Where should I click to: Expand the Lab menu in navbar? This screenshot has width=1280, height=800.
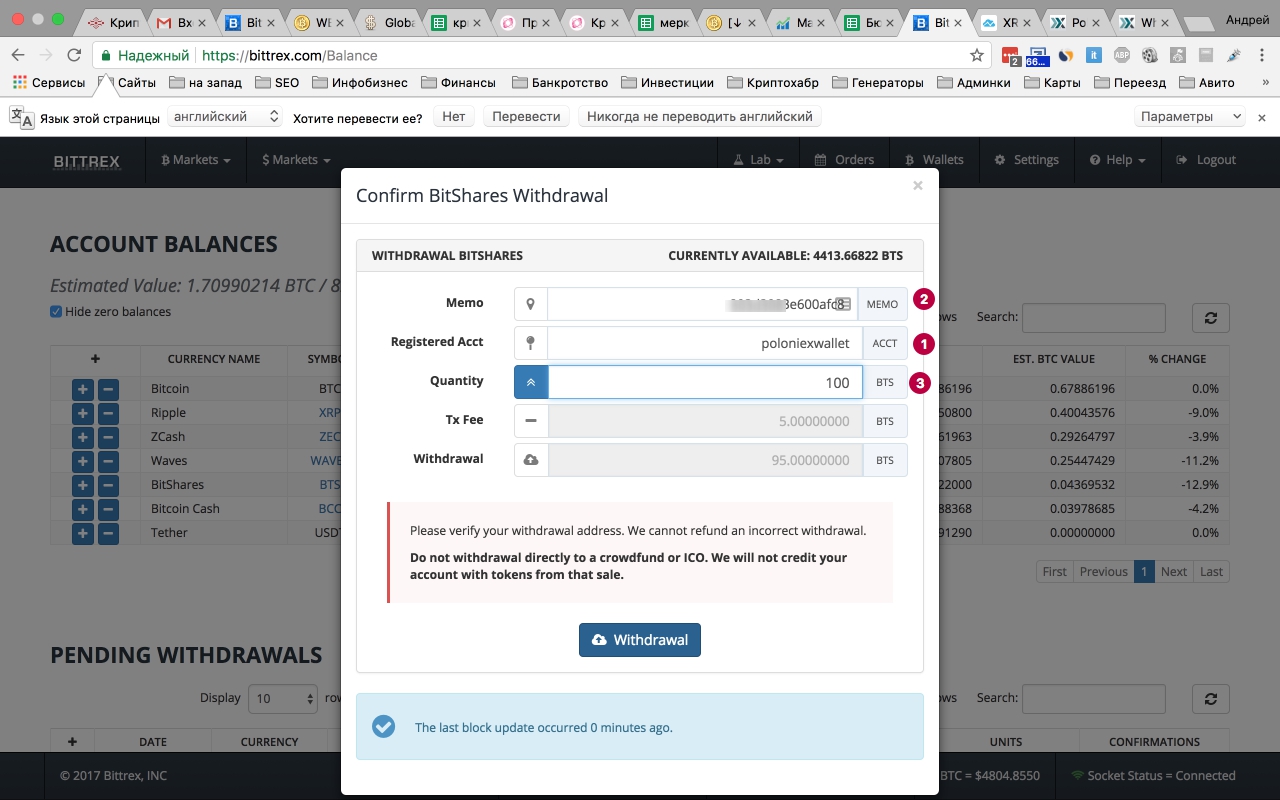click(759, 160)
